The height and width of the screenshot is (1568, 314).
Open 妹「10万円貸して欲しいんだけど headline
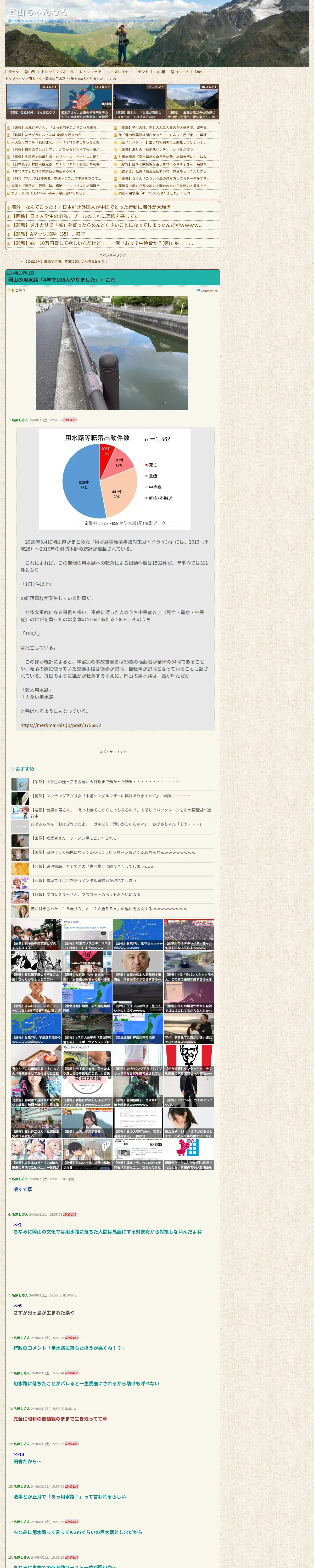pos(102,243)
